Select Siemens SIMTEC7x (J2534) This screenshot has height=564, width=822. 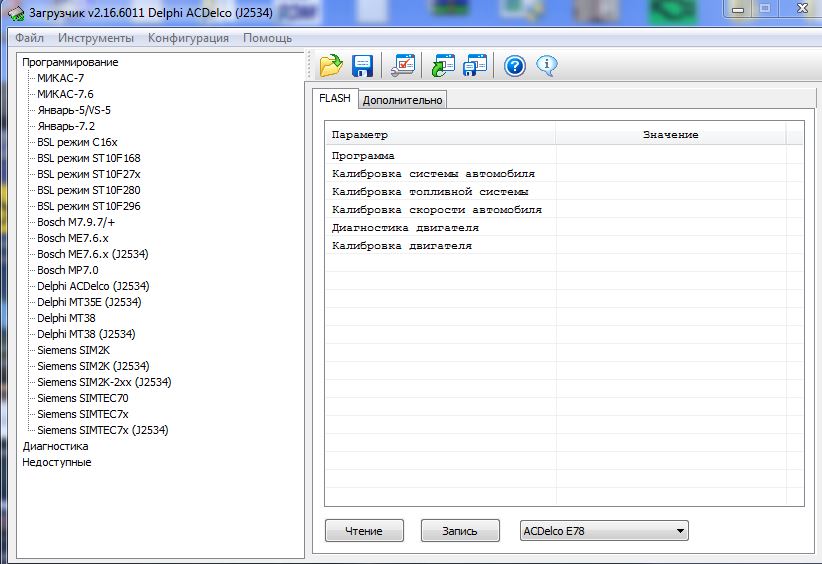[x=103, y=430]
